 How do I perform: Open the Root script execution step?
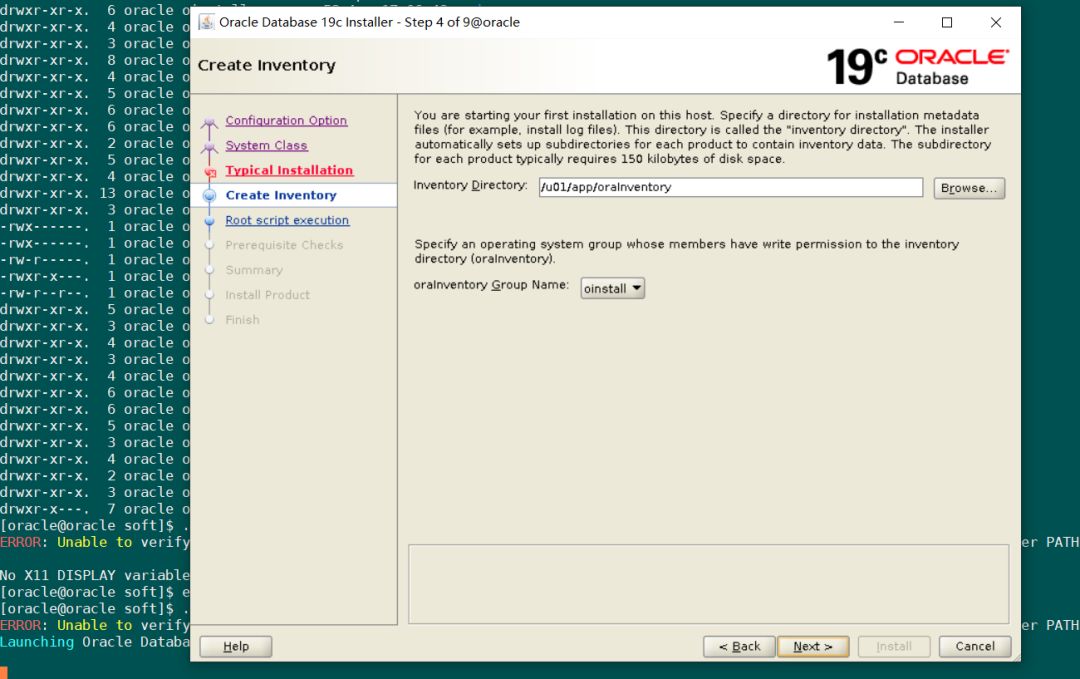point(287,220)
